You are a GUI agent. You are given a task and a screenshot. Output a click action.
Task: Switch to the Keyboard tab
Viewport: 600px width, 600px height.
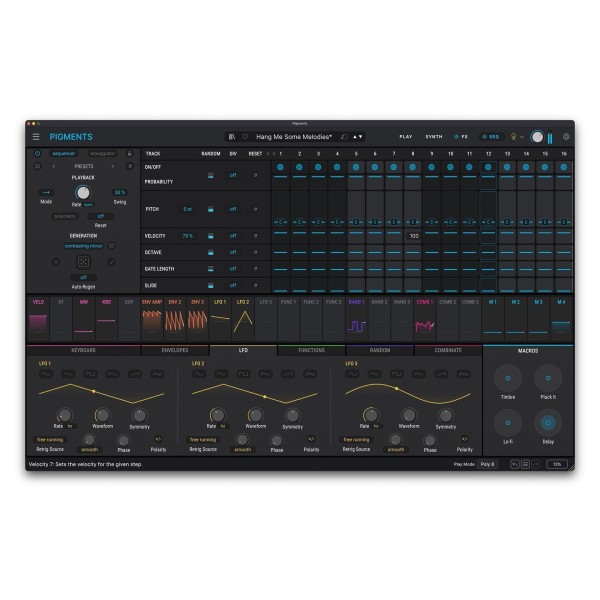83,350
